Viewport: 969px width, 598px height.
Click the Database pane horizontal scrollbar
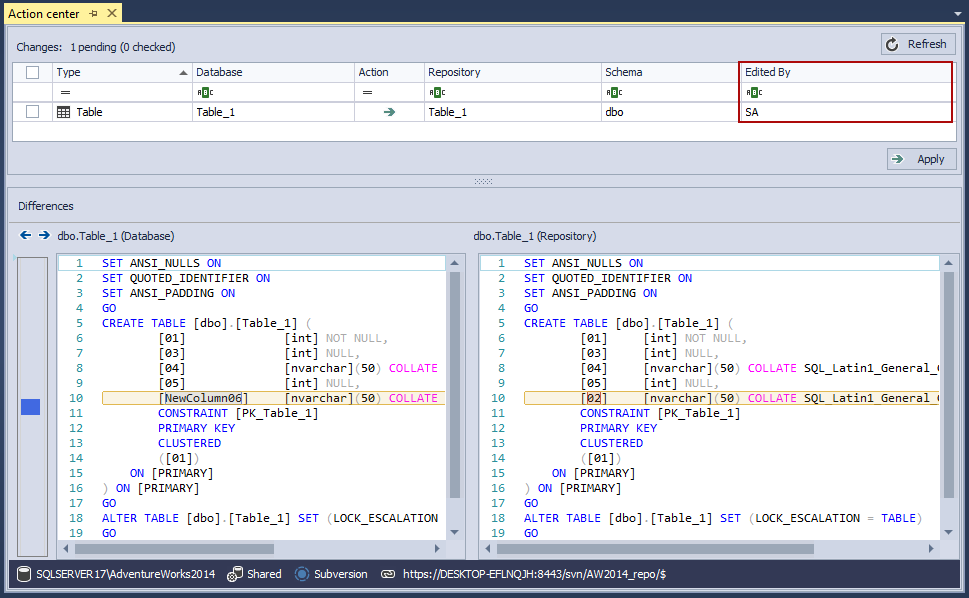click(175, 548)
